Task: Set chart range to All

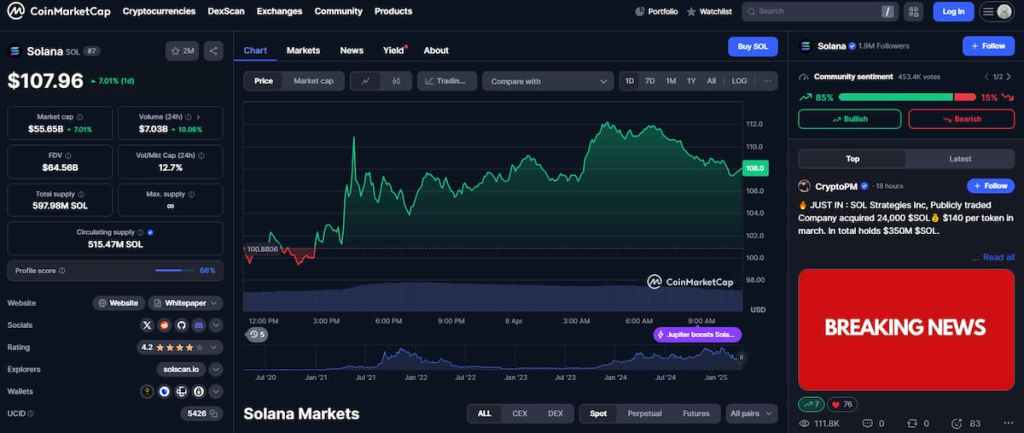Action: pyautogui.click(x=711, y=81)
